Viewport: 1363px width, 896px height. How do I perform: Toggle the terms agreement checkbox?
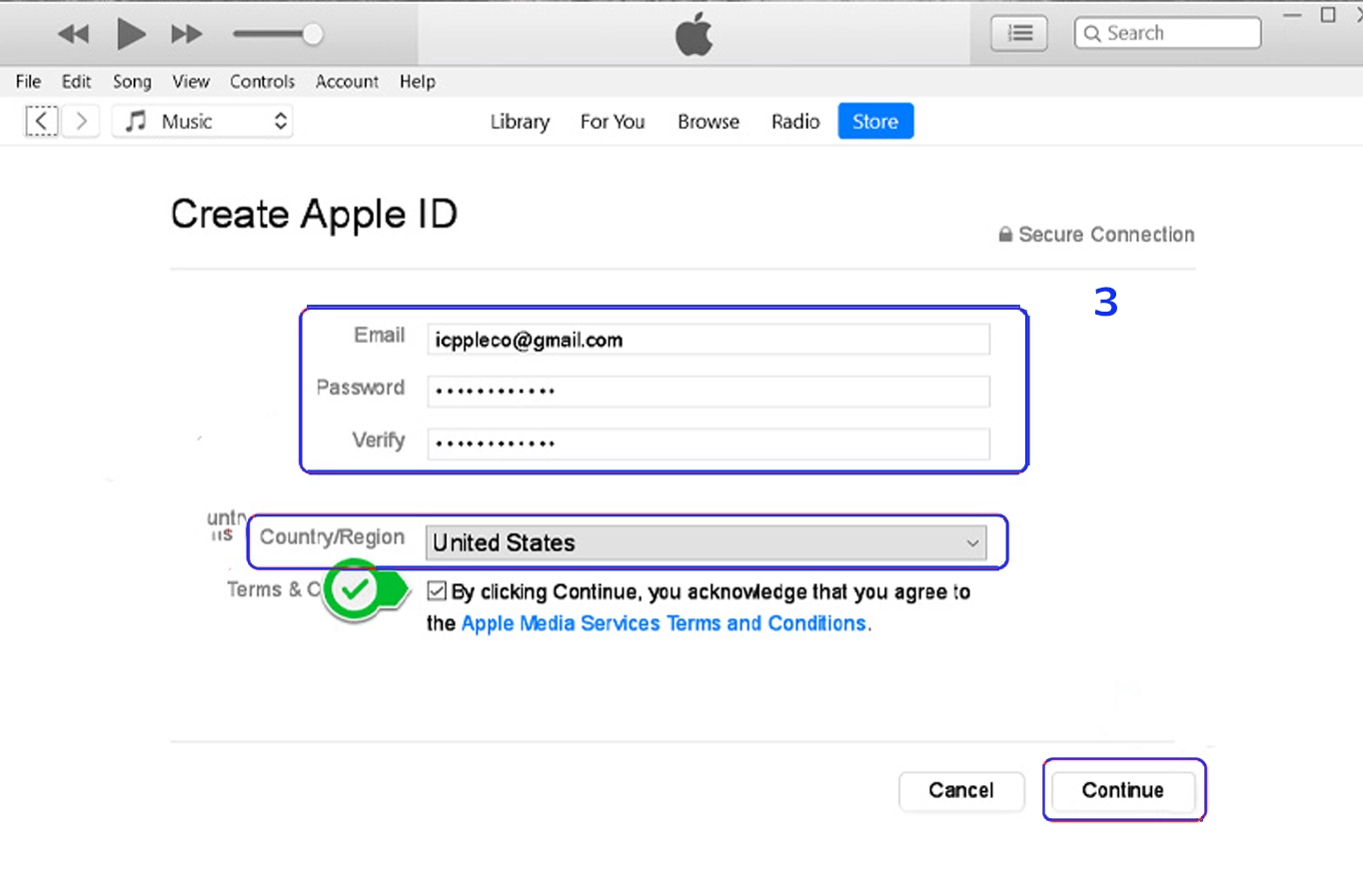[x=437, y=590]
